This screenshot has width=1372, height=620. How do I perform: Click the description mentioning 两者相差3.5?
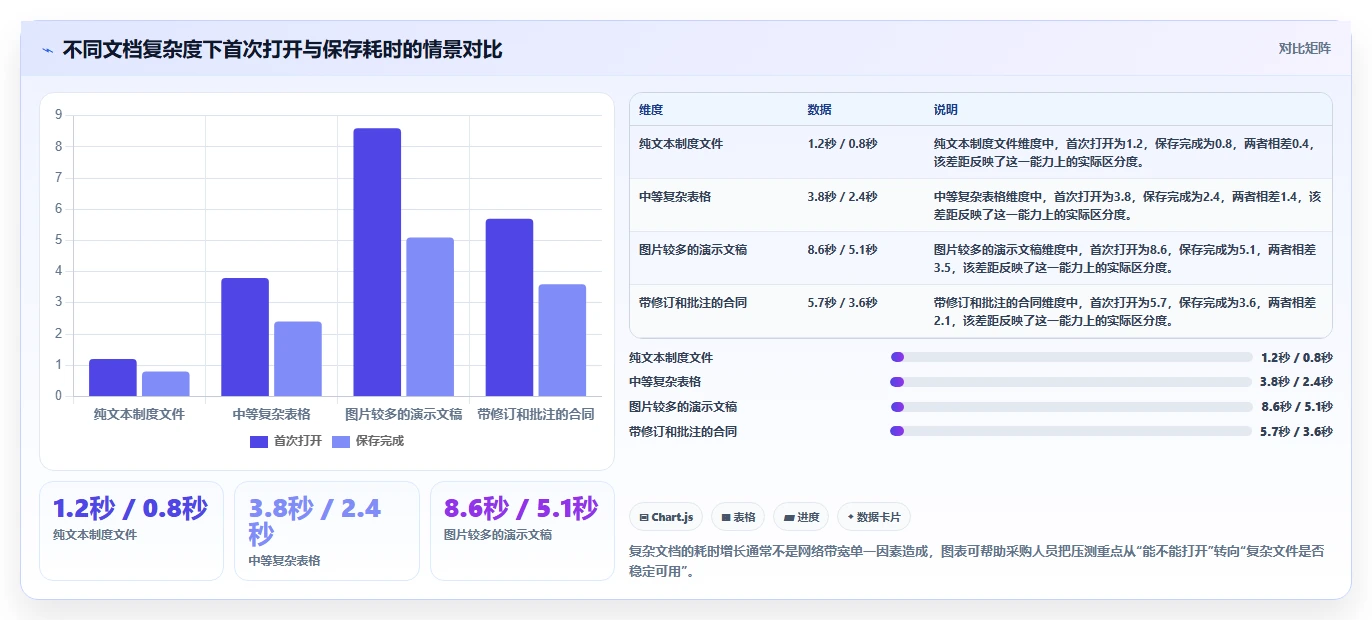pyautogui.click(x=1126, y=259)
